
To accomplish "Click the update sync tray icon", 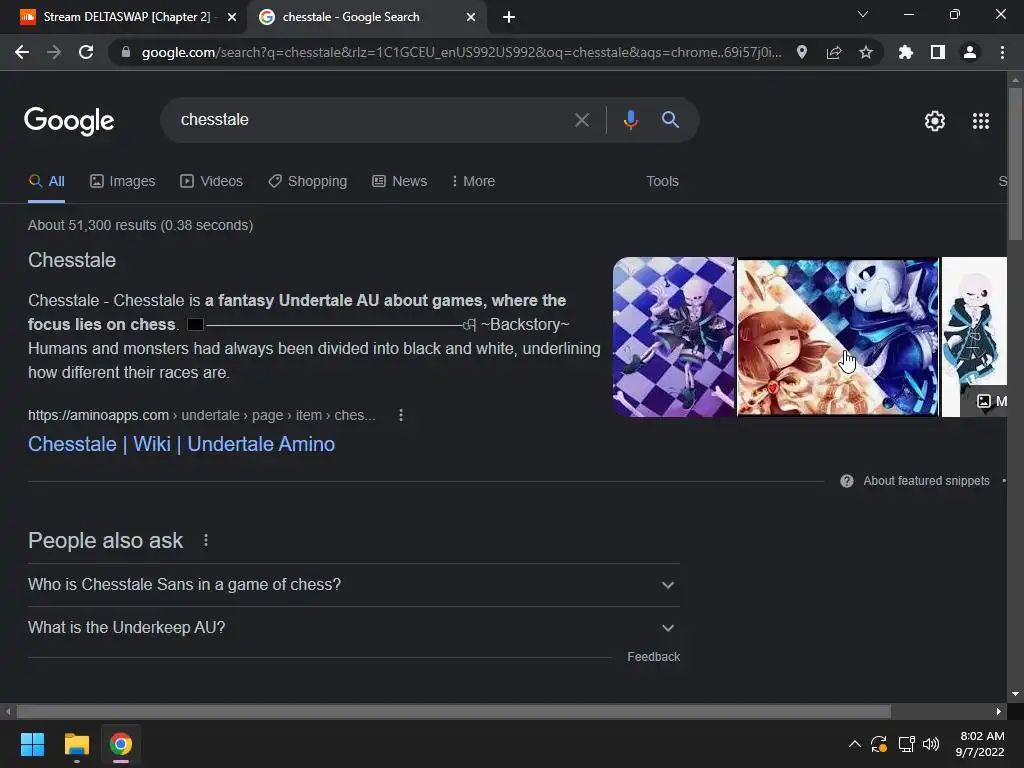I will (879, 744).
